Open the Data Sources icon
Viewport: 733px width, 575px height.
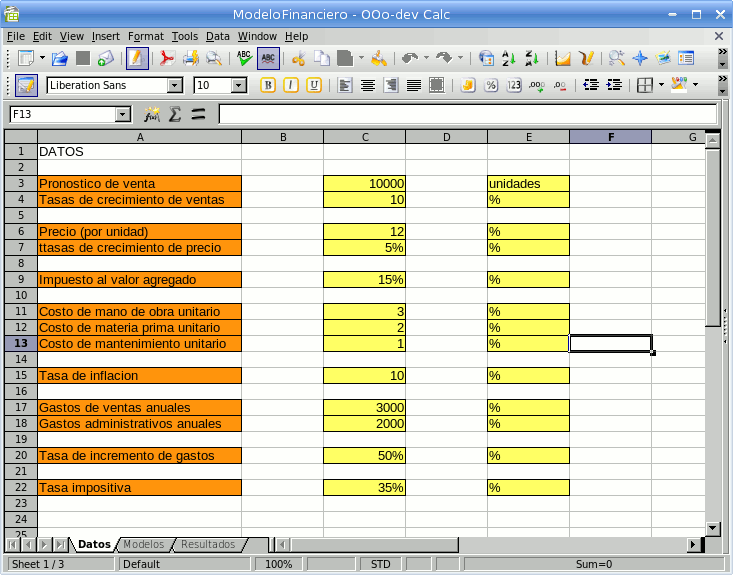(x=686, y=58)
